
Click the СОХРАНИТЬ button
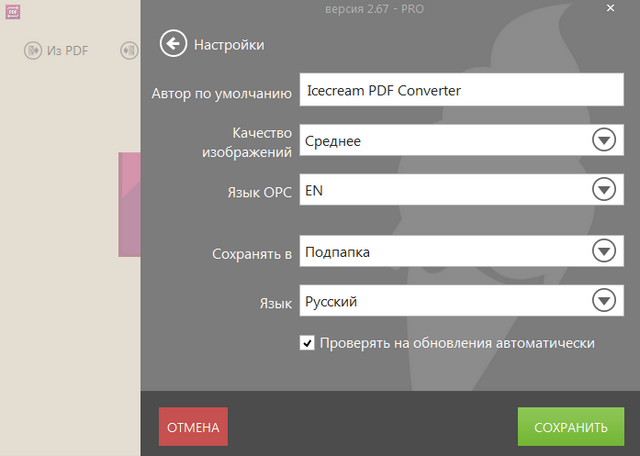(571, 427)
